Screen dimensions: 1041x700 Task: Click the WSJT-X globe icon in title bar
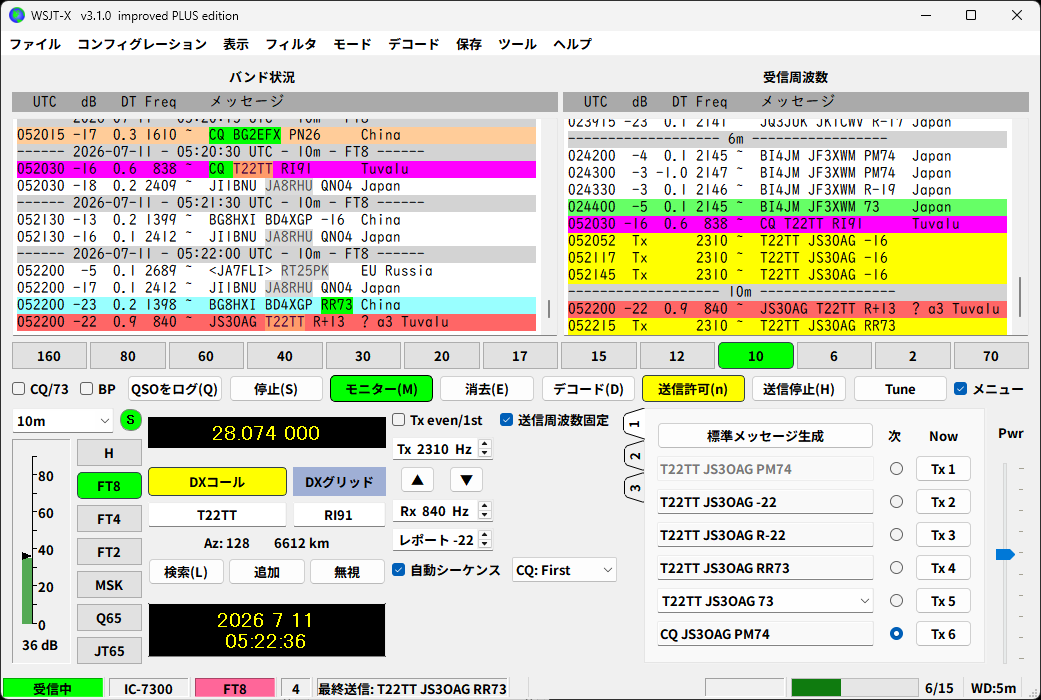click(x=17, y=15)
